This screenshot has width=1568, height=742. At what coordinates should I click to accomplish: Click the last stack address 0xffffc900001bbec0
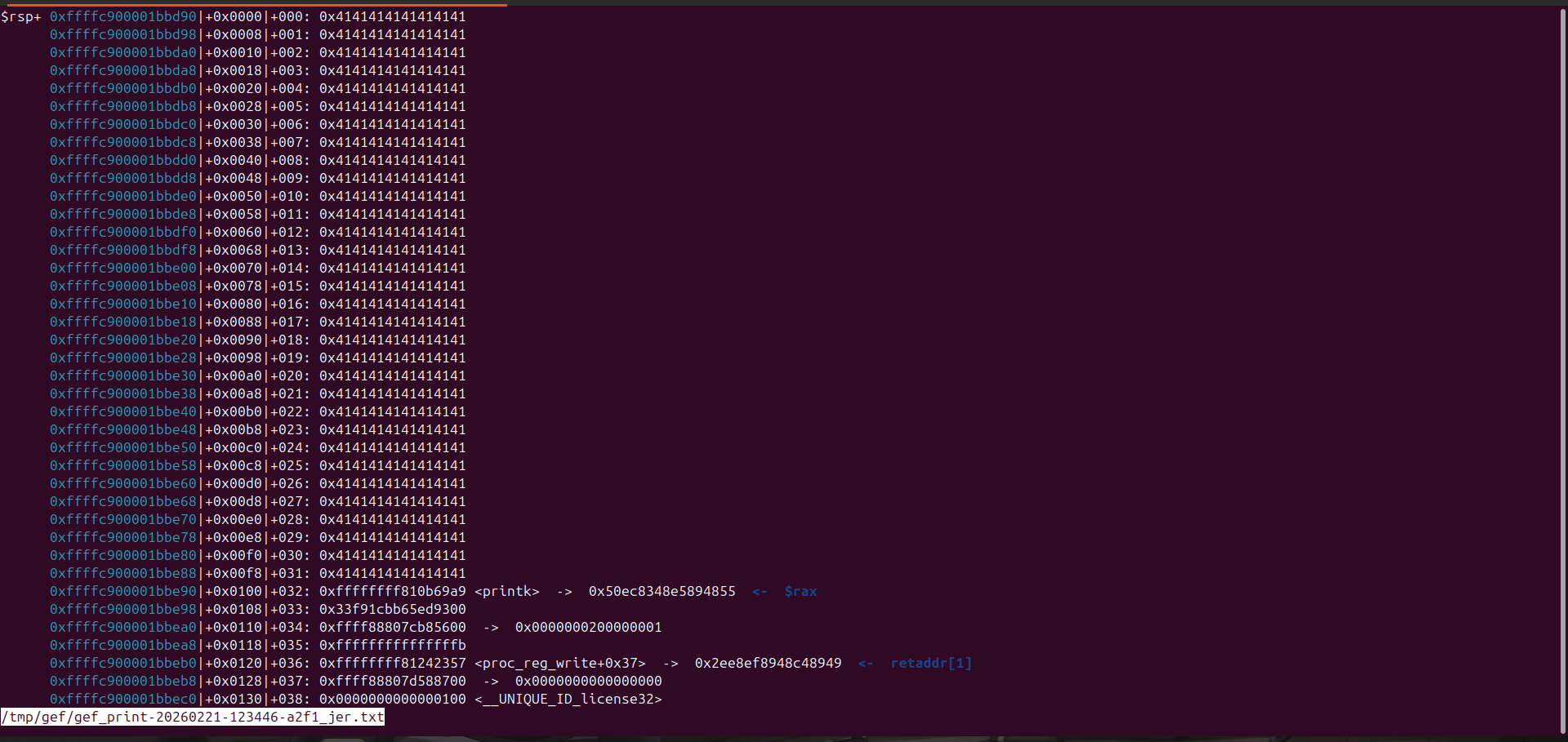(x=122, y=700)
